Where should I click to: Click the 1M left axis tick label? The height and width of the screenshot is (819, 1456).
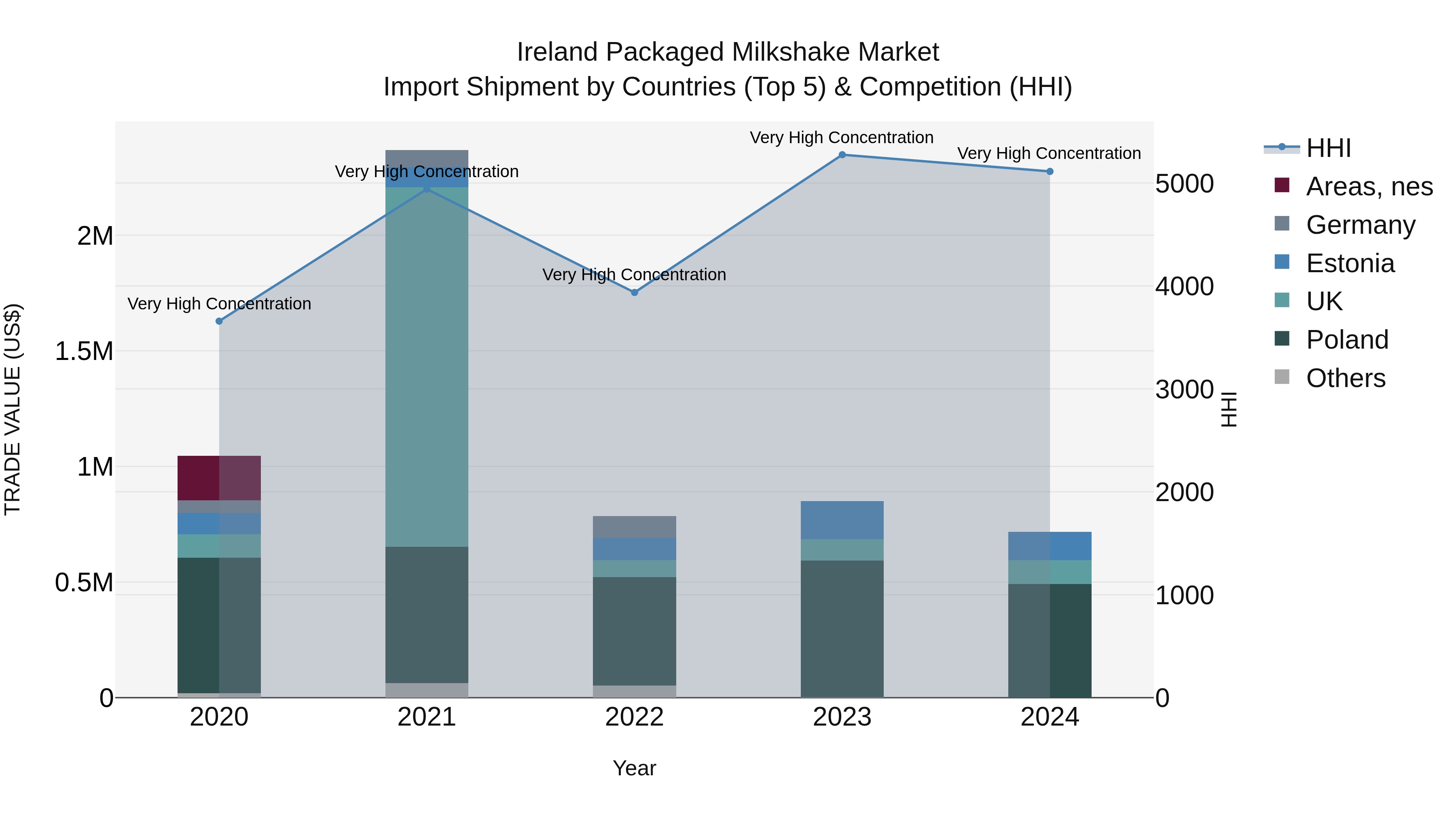tap(95, 468)
